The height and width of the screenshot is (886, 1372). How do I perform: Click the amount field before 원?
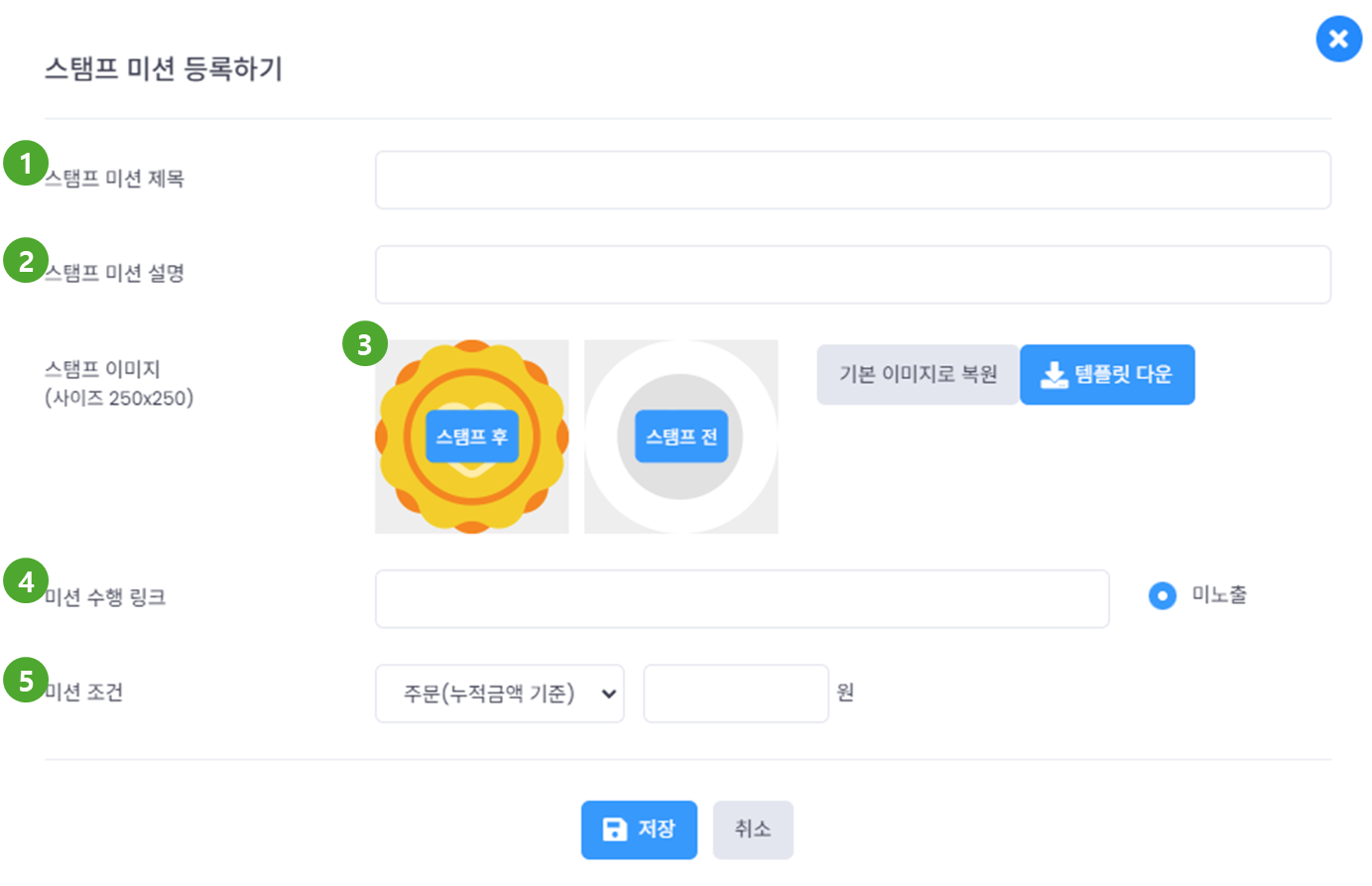point(735,694)
